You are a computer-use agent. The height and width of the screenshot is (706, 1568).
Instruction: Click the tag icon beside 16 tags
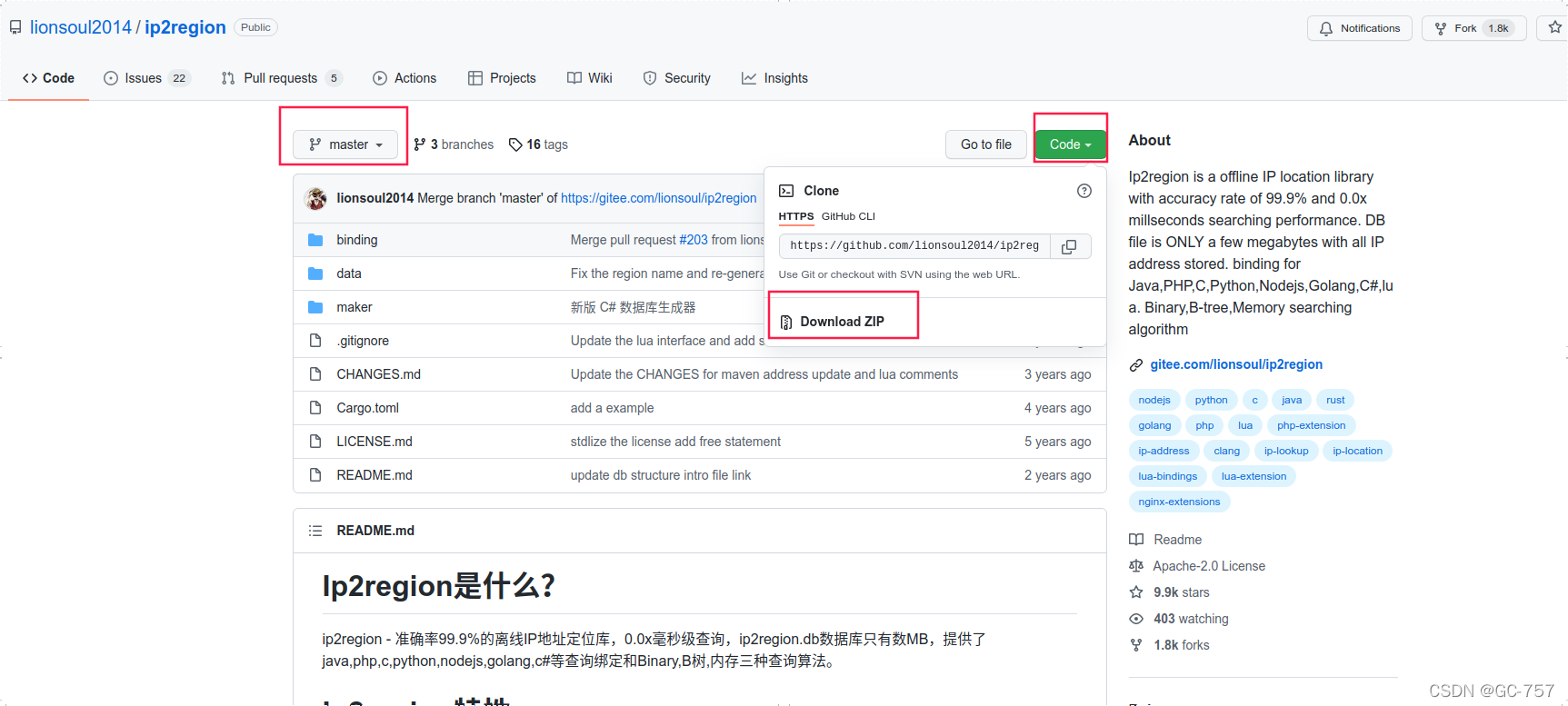pos(515,144)
